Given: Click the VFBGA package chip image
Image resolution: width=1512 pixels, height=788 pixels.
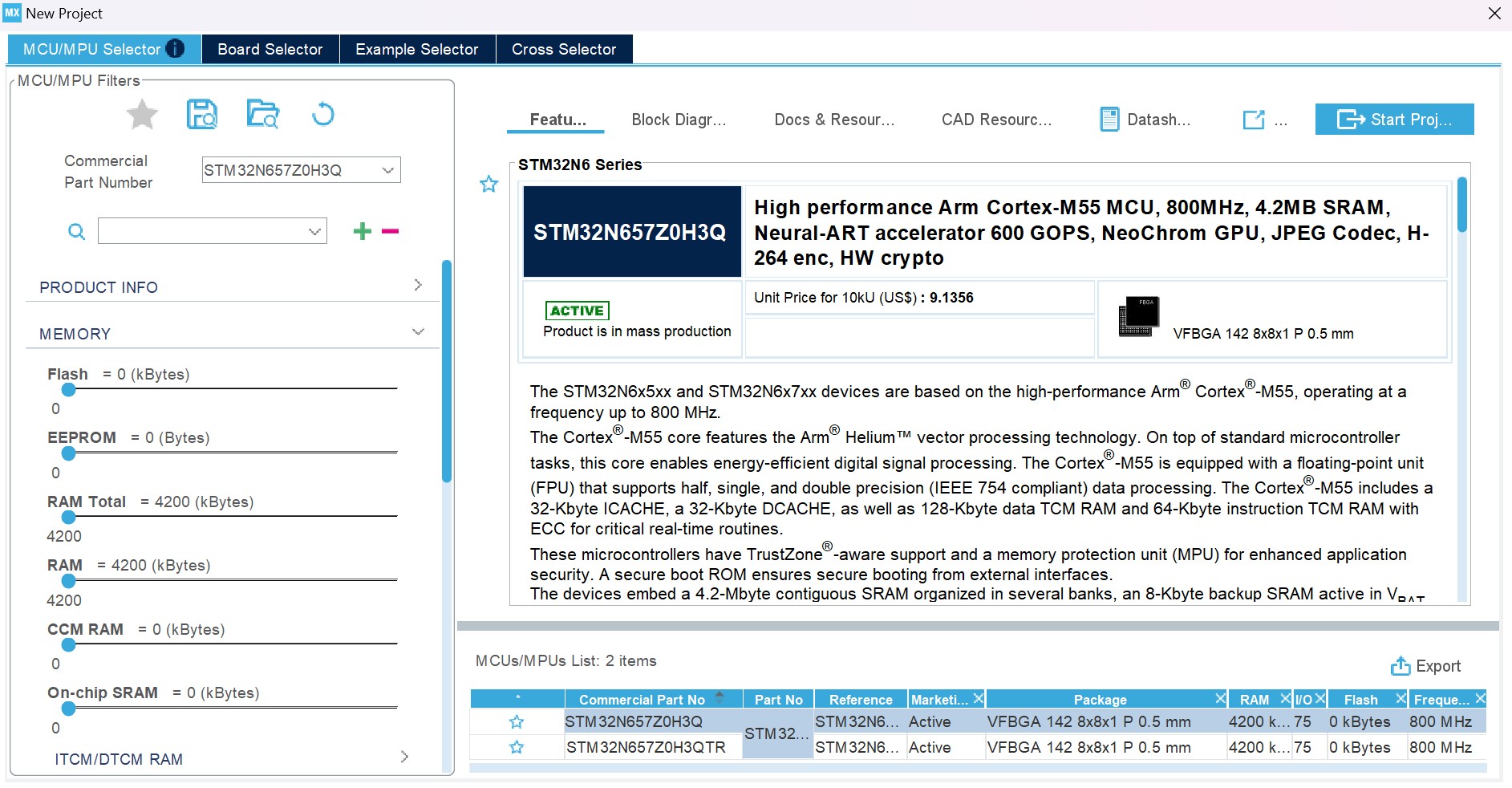Looking at the screenshot, I should point(1139,317).
